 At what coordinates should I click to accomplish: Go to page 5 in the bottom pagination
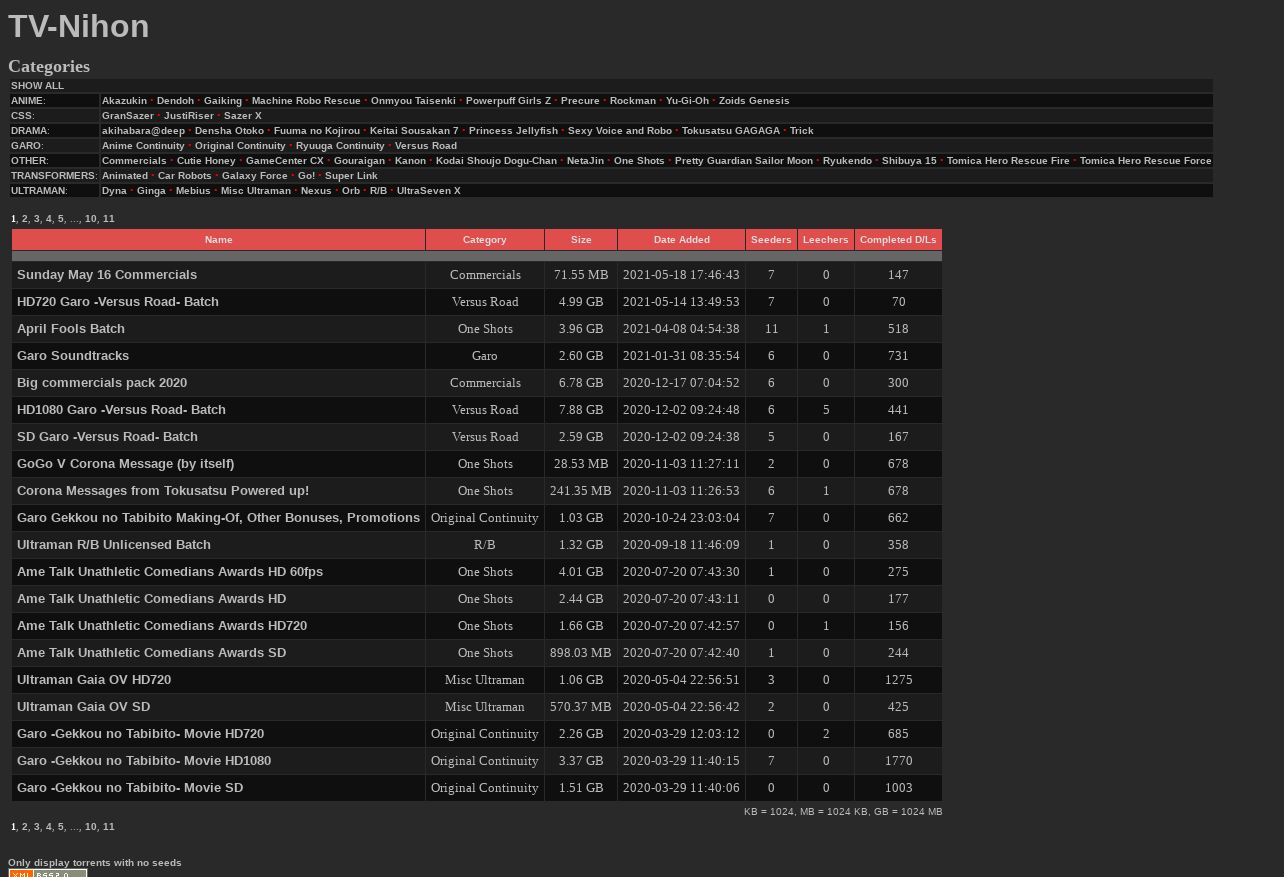pyautogui.click(x=61, y=827)
